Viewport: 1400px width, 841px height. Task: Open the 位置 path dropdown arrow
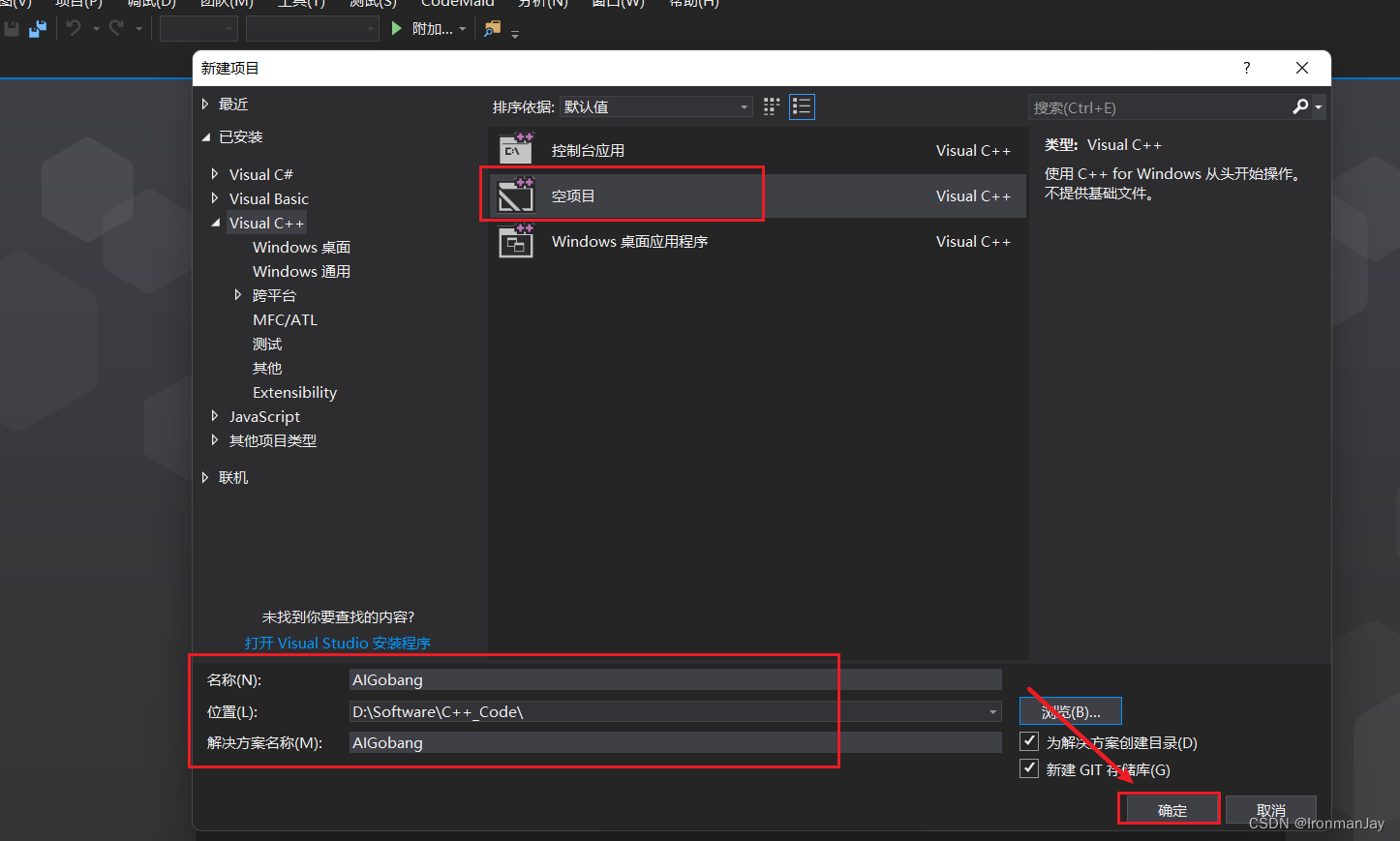click(x=993, y=712)
